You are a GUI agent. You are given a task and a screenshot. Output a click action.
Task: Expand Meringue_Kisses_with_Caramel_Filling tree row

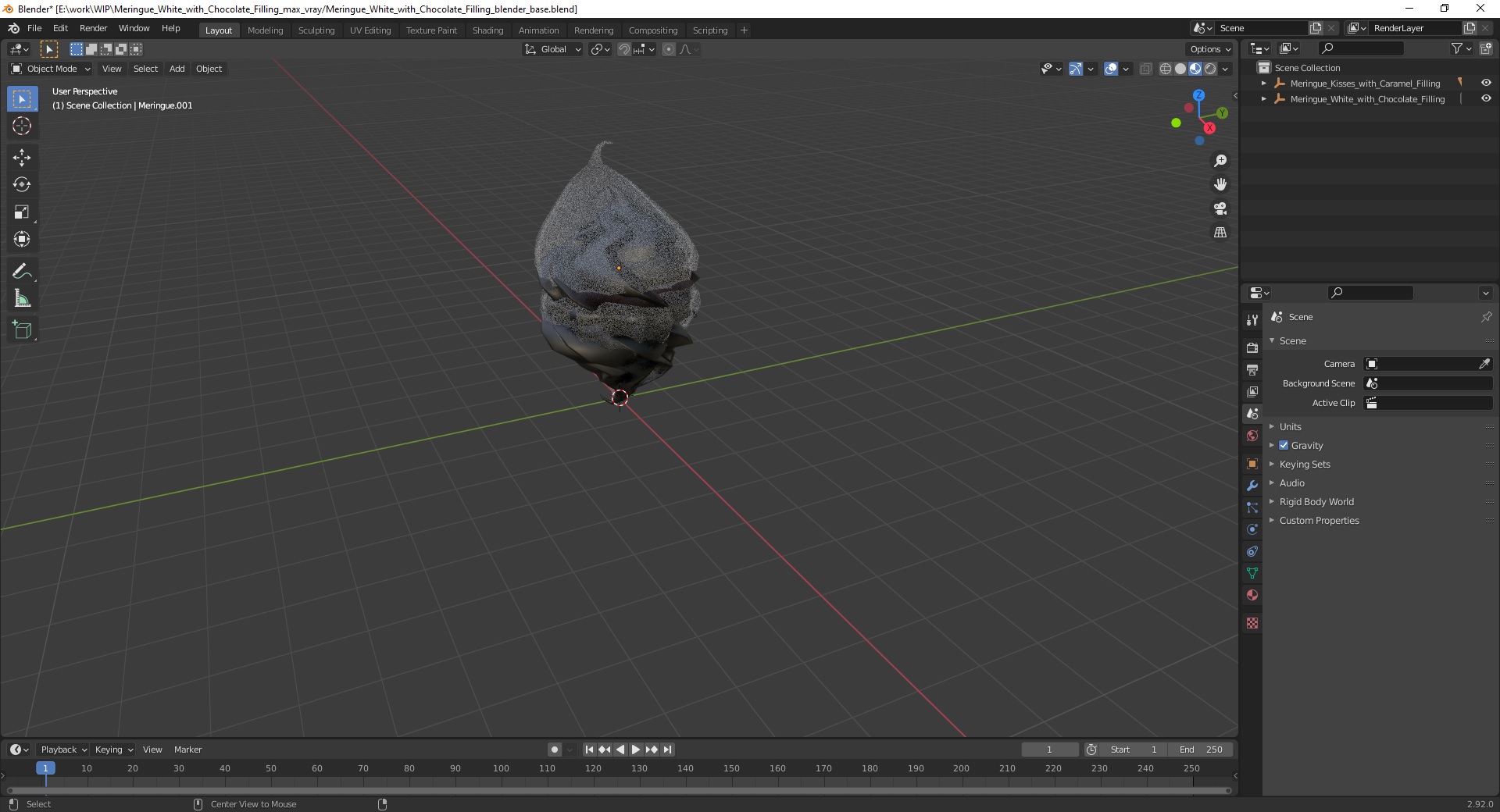tap(1264, 84)
